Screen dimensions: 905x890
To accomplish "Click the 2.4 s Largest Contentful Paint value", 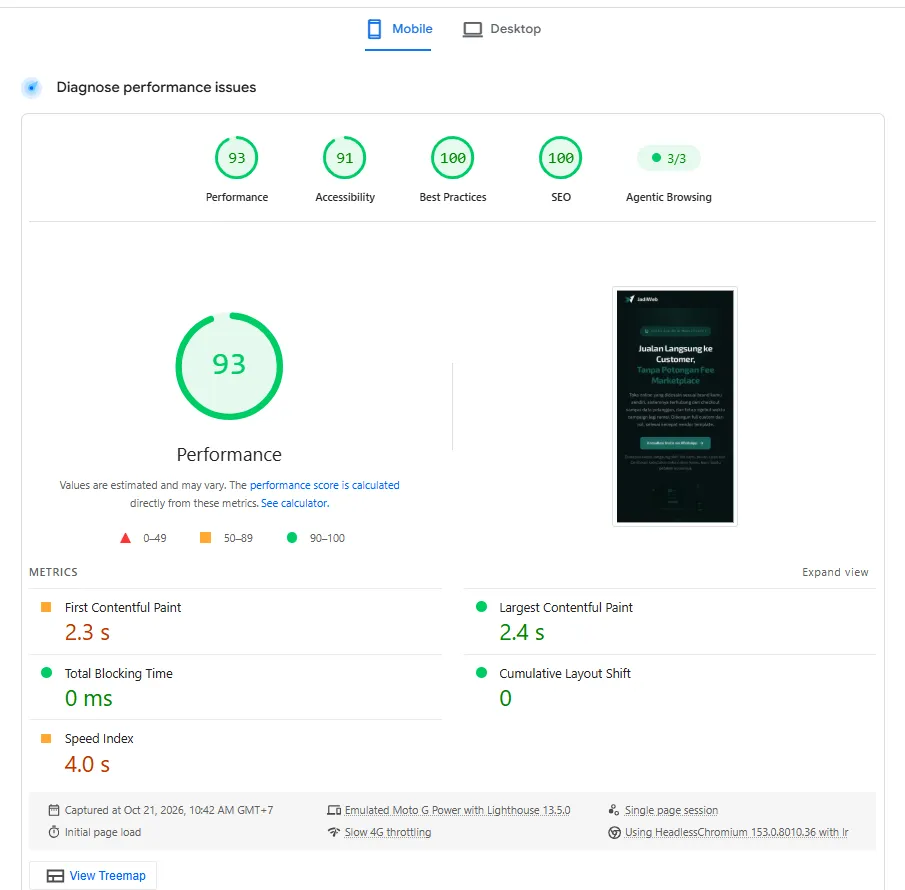I will [522, 633].
